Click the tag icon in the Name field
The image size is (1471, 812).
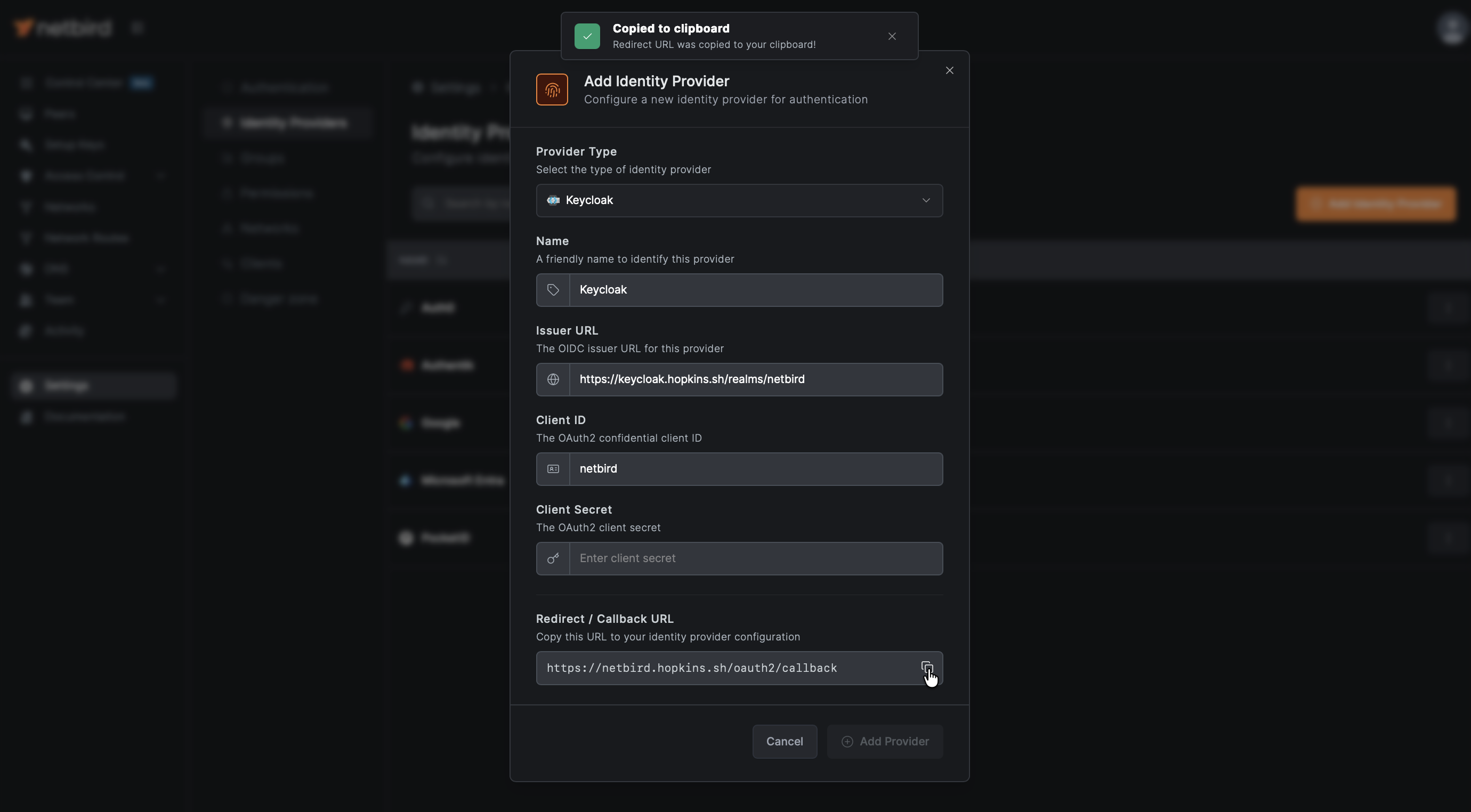coord(552,289)
